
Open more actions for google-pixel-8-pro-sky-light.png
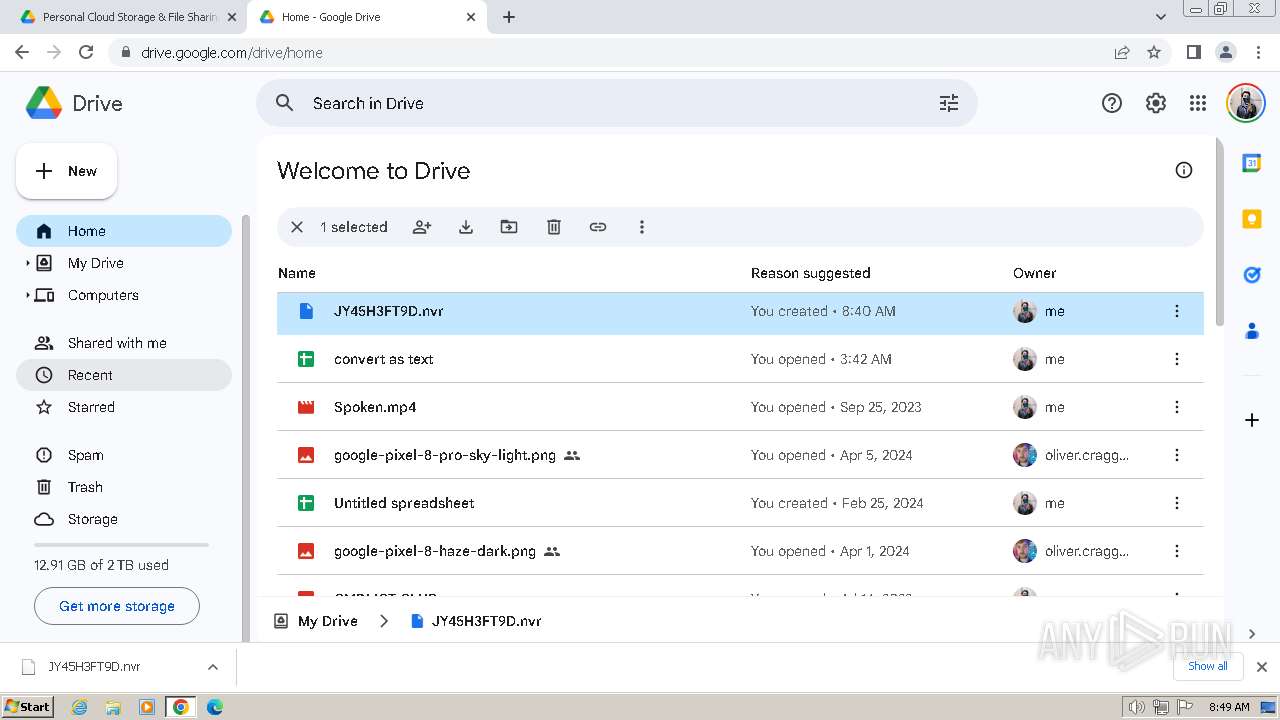tap(1177, 455)
